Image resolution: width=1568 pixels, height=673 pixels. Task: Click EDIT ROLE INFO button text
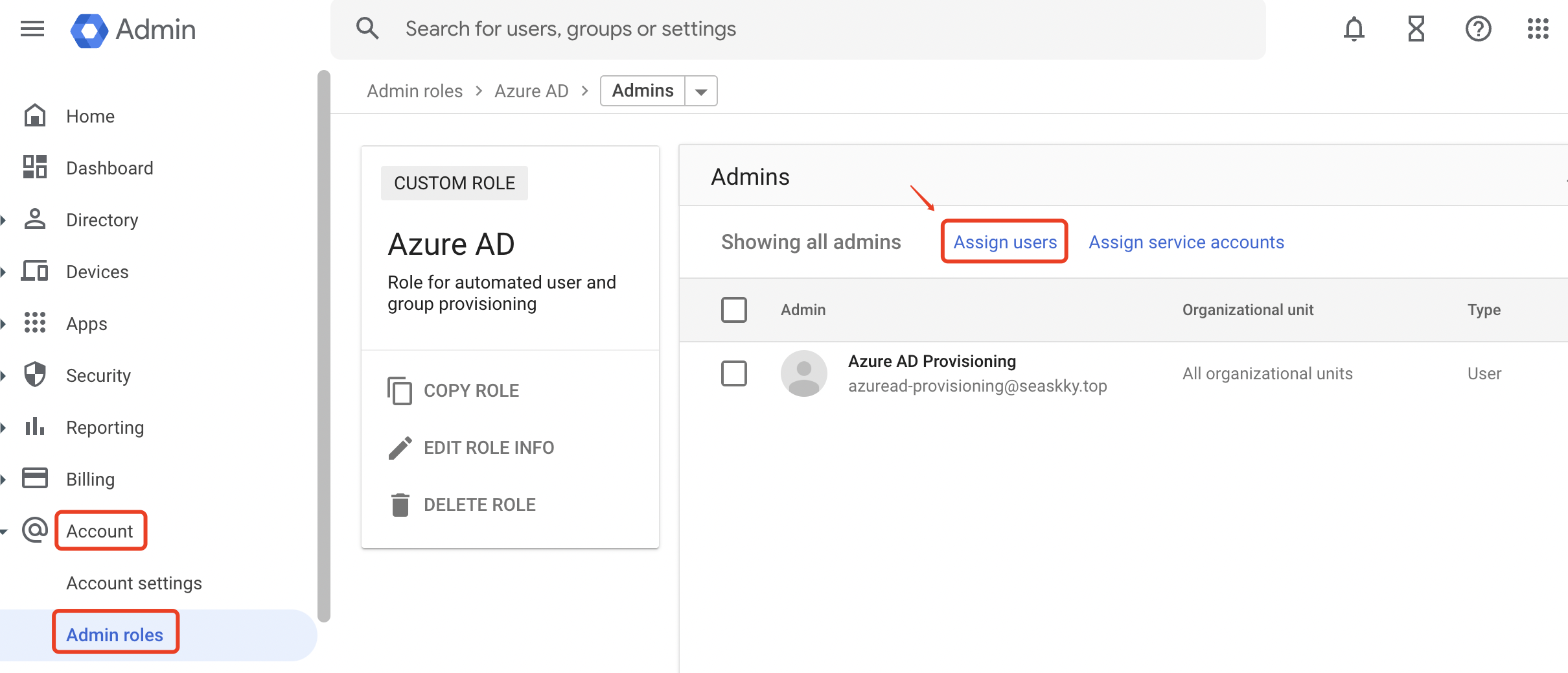click(489, 447)
